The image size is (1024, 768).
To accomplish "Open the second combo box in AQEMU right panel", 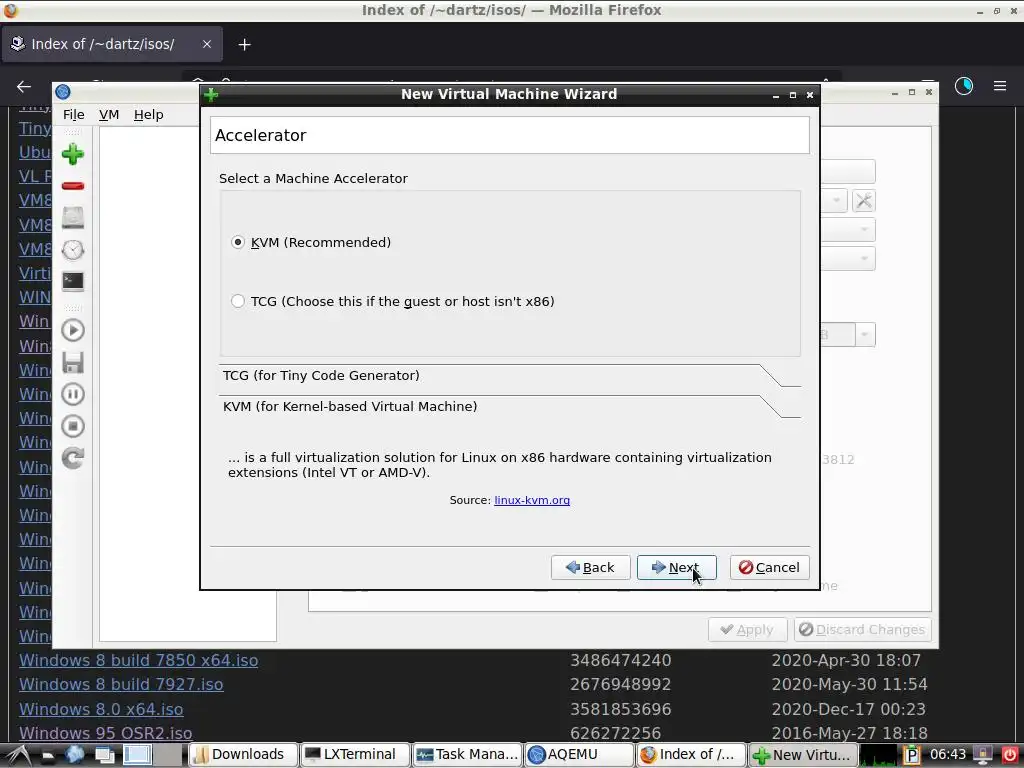I will (848, 230).
